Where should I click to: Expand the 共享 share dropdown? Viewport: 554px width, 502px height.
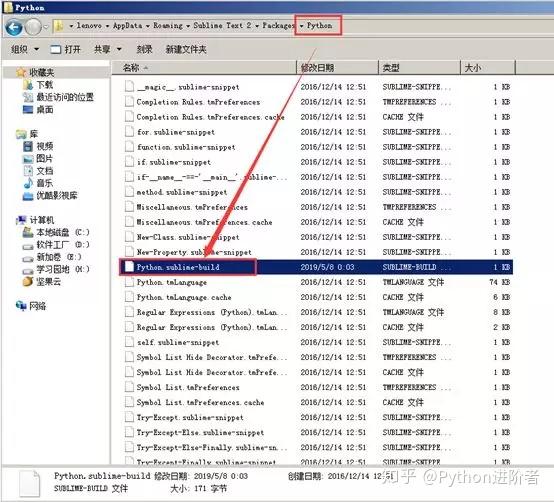tap(108, 49)
